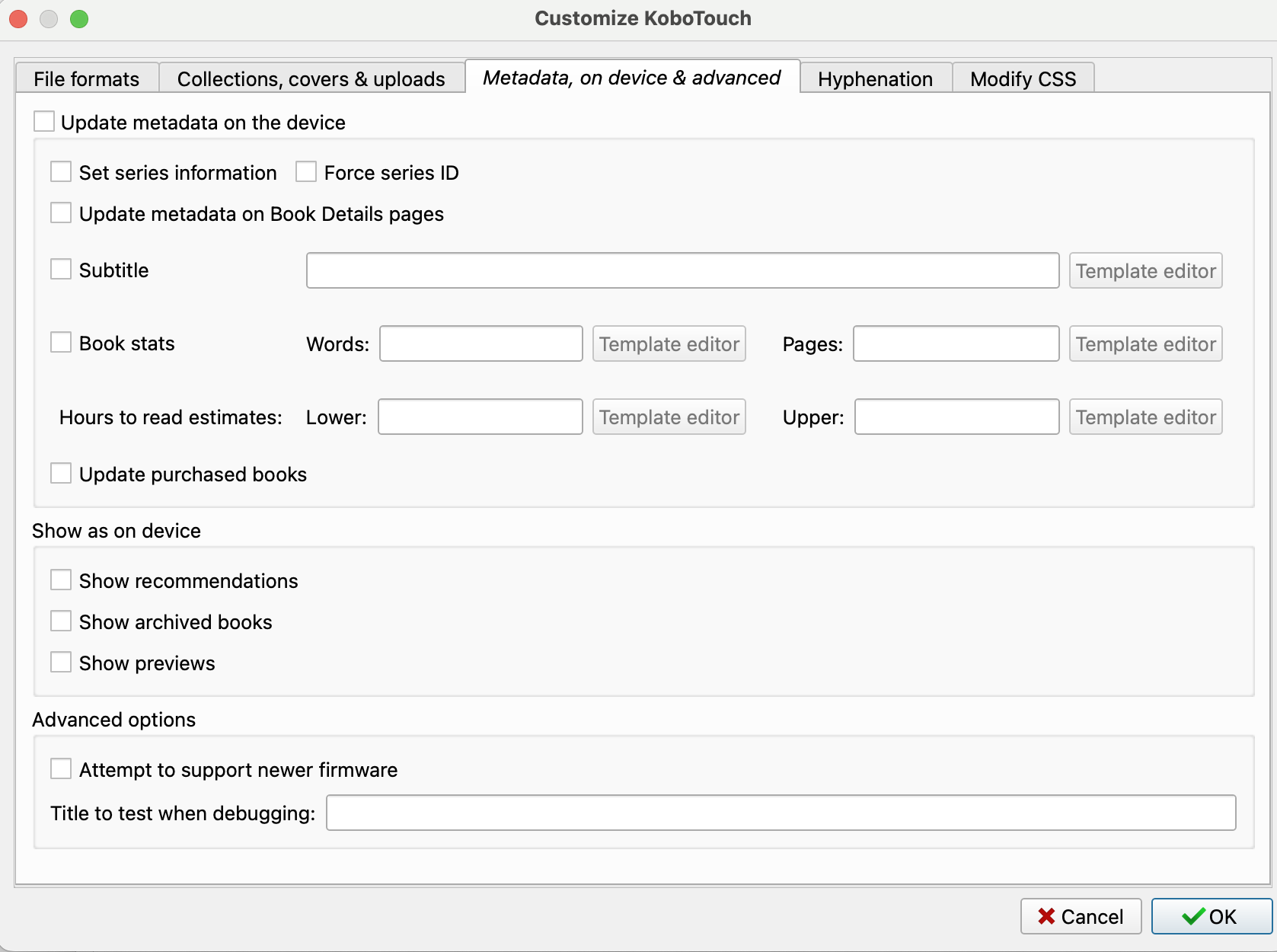The image size is (1277, 952).
Task: Click the OK button with green checkmark
Action: pyautogui.click(x=1211, y=916)
